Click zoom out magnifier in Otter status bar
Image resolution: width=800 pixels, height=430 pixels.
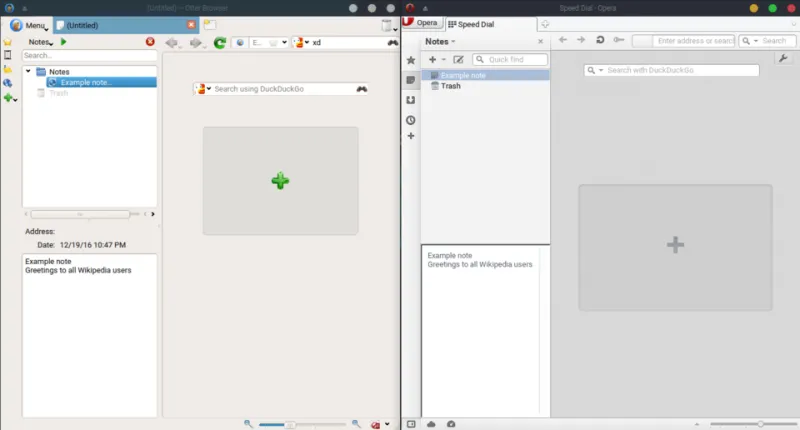pyautogui.click(x=248, y=424)
